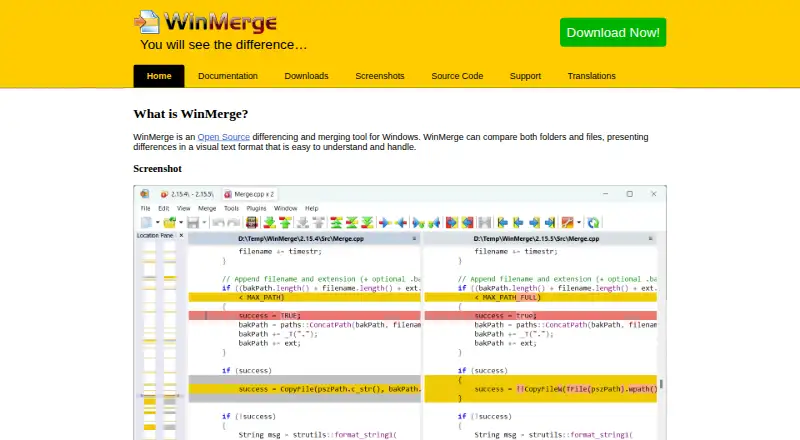Jump to Next Difference green down arrow

pyautogui.click(x=269, y=223)
